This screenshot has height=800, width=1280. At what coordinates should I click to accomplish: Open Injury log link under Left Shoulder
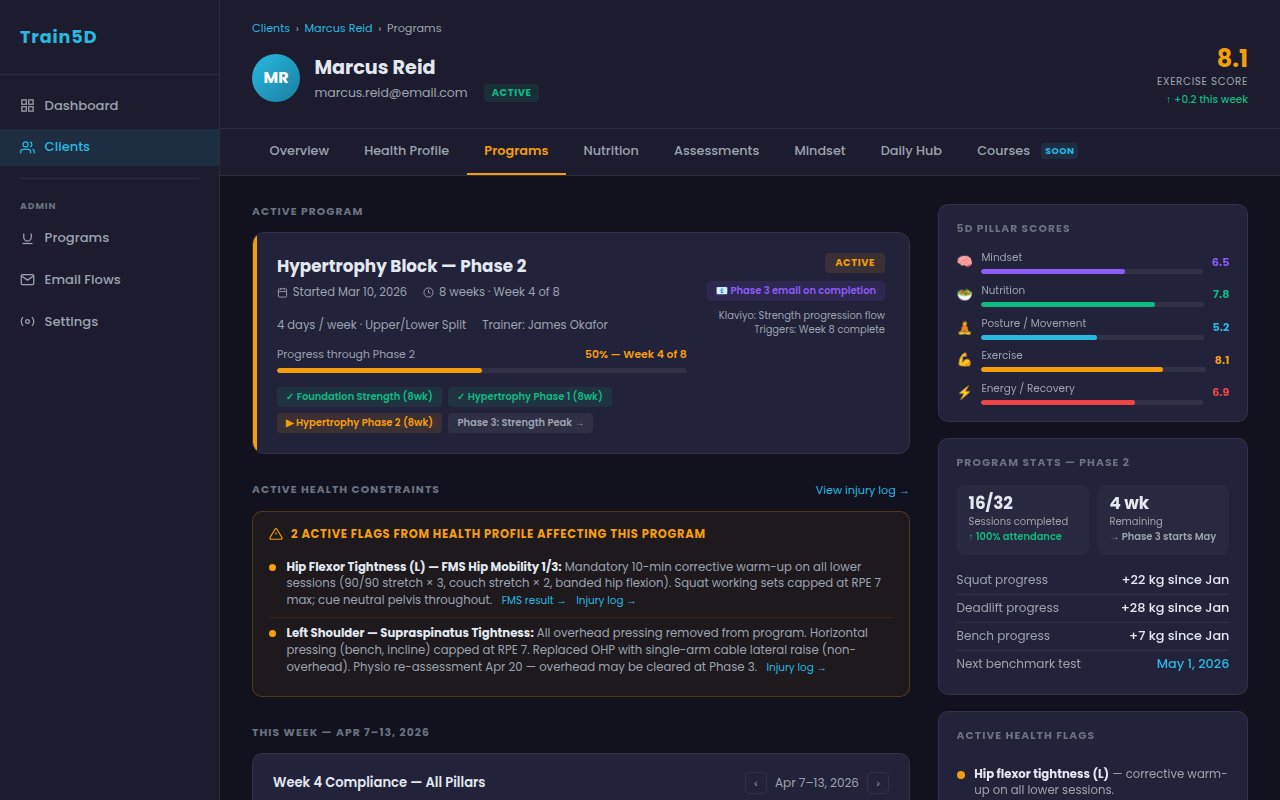[796, 668]
